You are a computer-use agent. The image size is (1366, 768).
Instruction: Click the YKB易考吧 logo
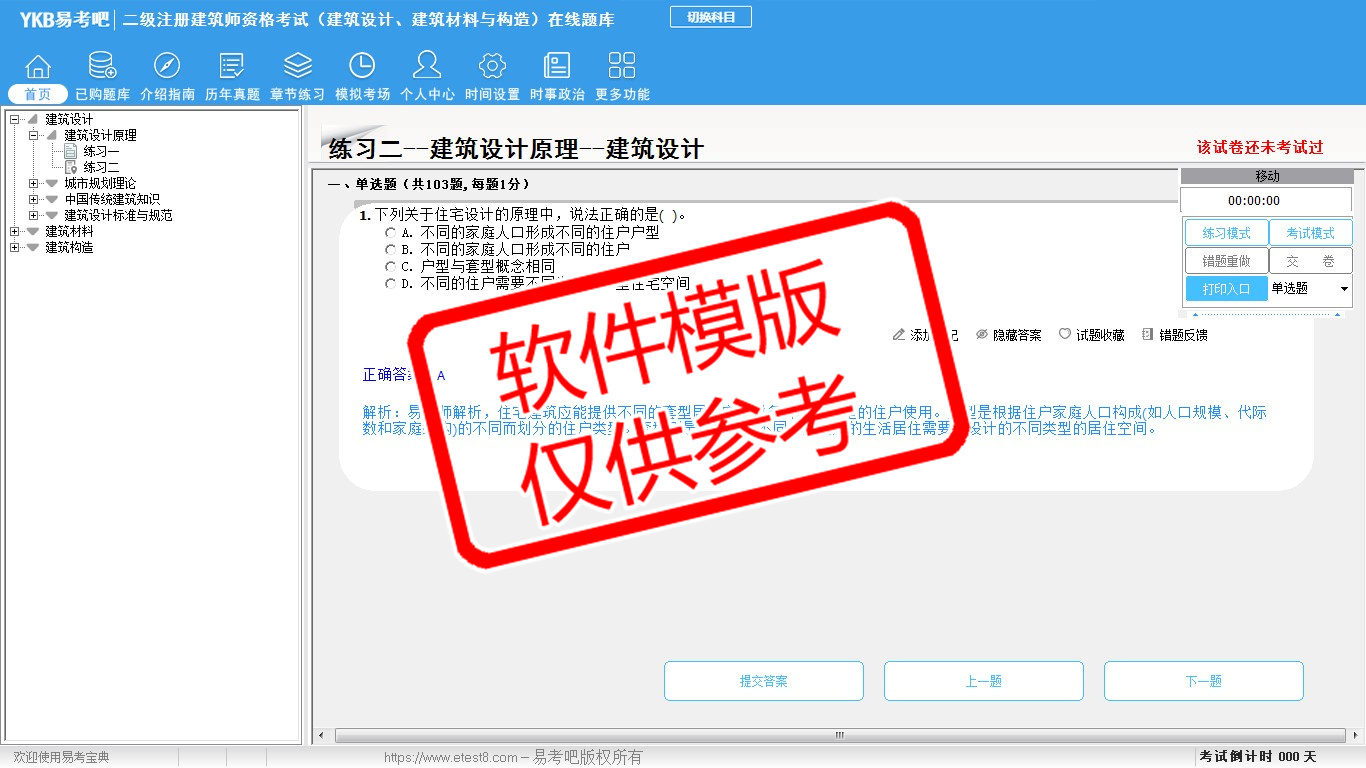(x=64, y=19)
